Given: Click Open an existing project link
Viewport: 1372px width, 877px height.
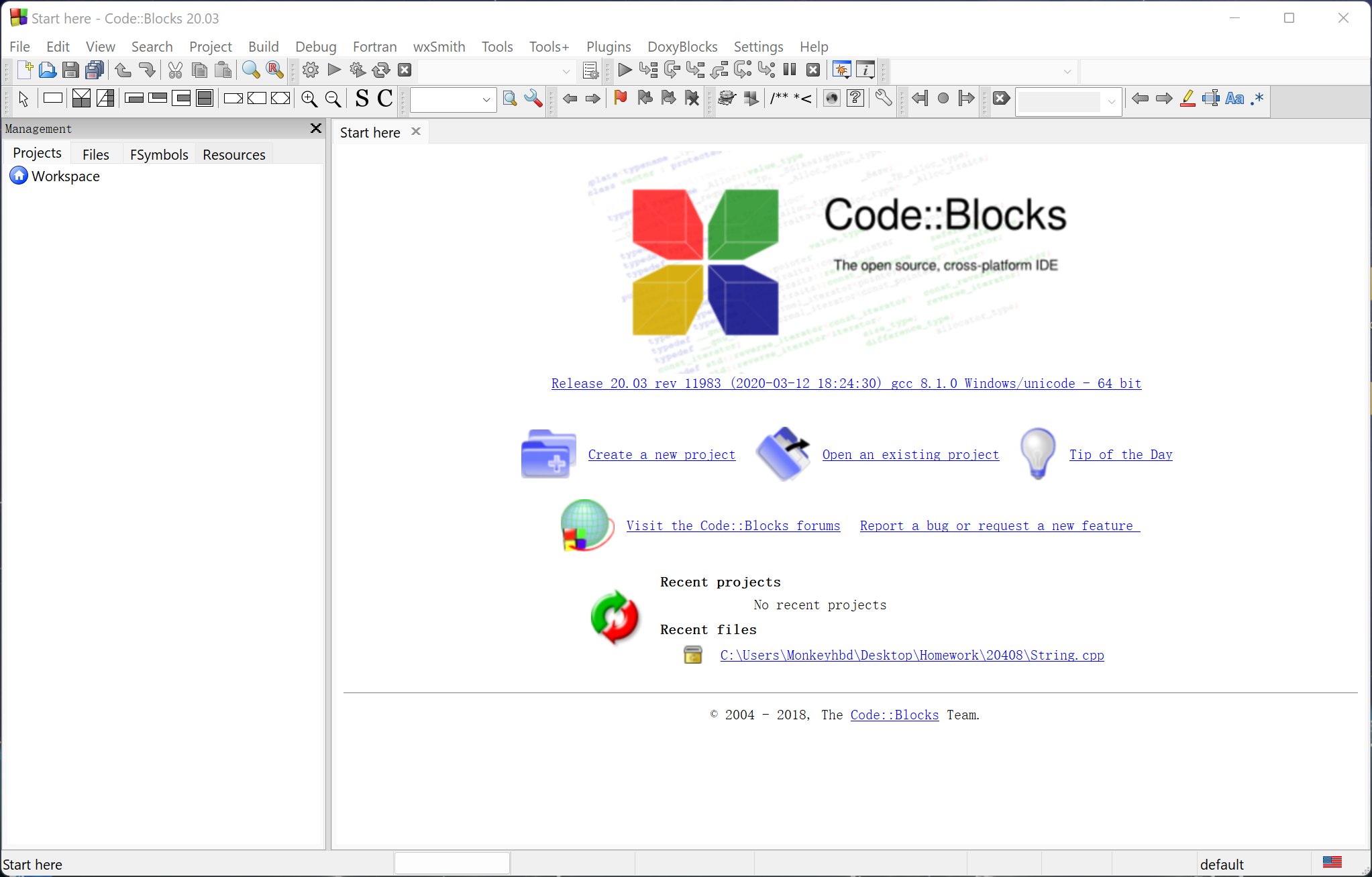Looking at the screenshot, I should tap(910, 454).
